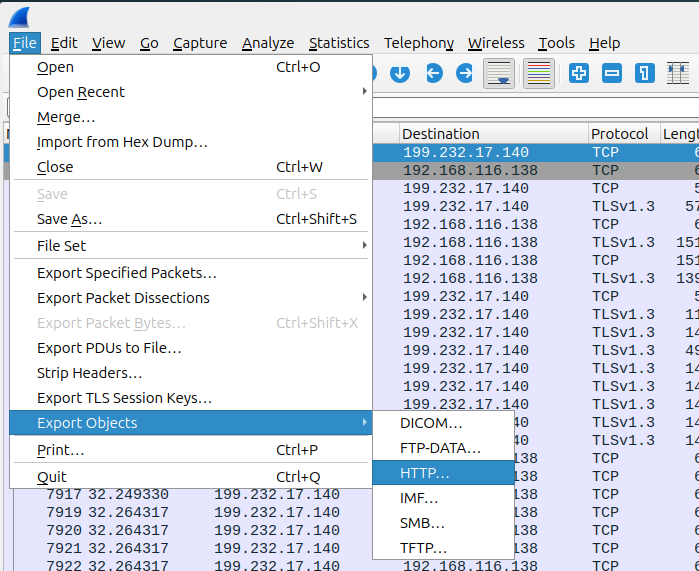This screenshot has width=699, height=571.
Task: Expand the Open Recent submenu
Action: [191, 92]
